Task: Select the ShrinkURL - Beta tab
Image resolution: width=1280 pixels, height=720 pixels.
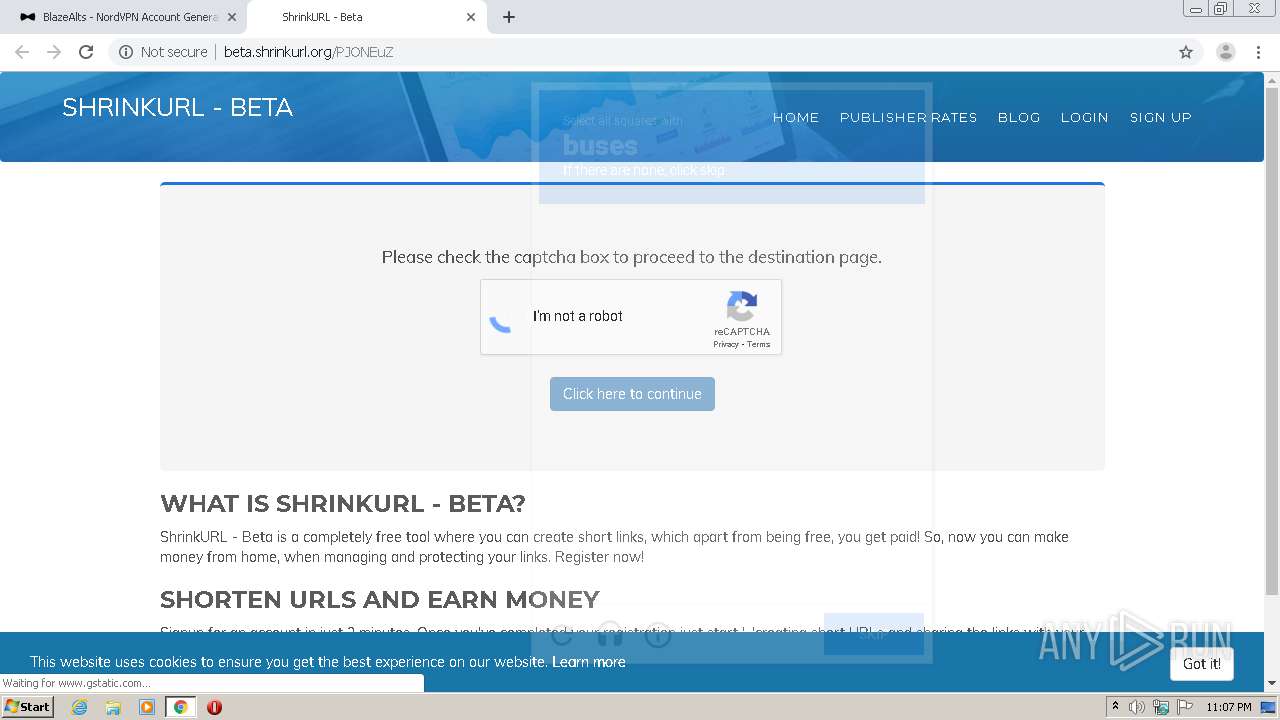Action: [366, 17]
